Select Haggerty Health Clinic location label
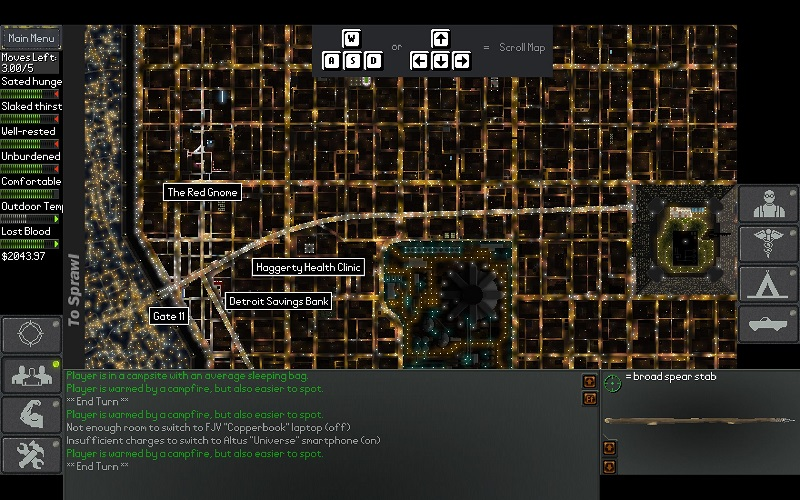 (x=307, y=267)
